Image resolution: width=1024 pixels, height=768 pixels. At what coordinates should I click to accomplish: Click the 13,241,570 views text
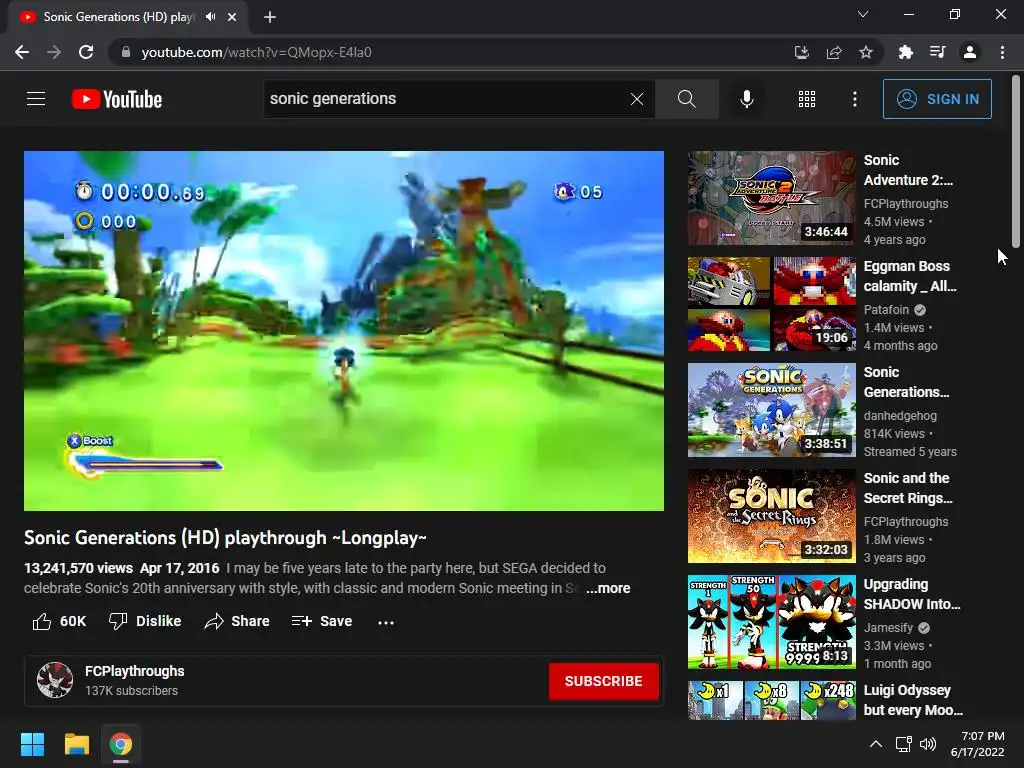coord(78,568)
